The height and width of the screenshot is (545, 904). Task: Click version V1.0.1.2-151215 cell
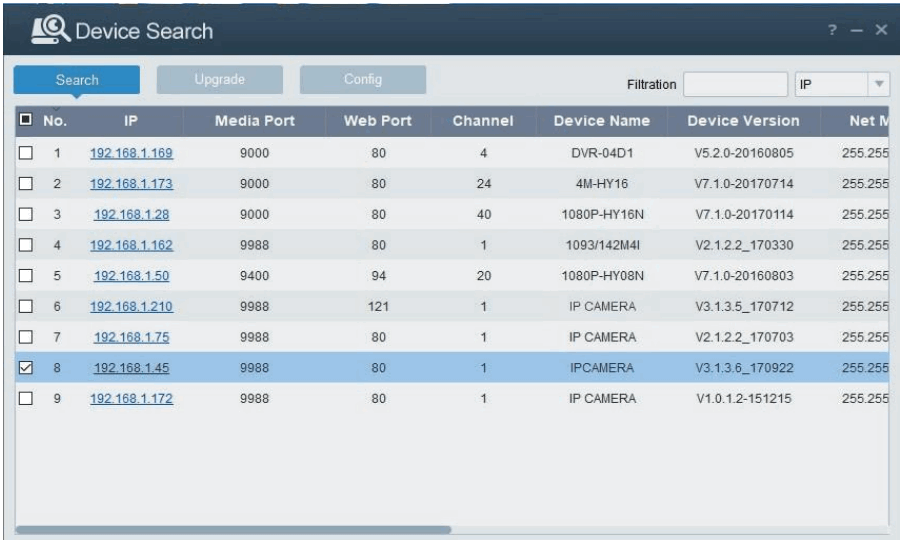[x=744, y=399]
